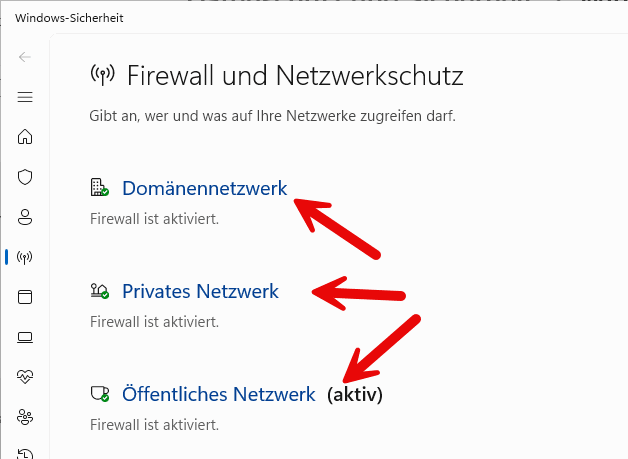This screenshot has width=628, height=459.
Task: Click the Öffentliches Netzwerk cup icon
Action: 98,395
